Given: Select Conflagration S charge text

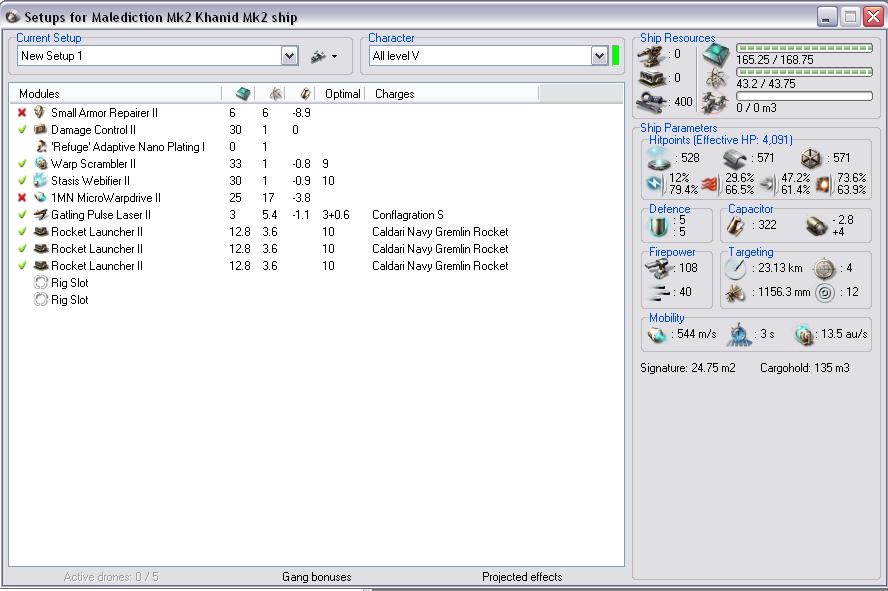Looking at the screenshot, I should [408, 215].
